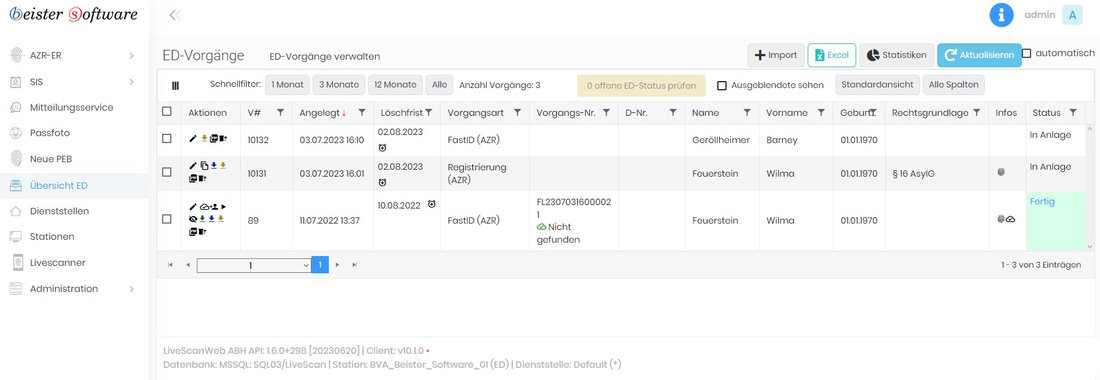Click the Dienststellen house icon
This screenshot has height=380, width=1100.
(15, 211)
